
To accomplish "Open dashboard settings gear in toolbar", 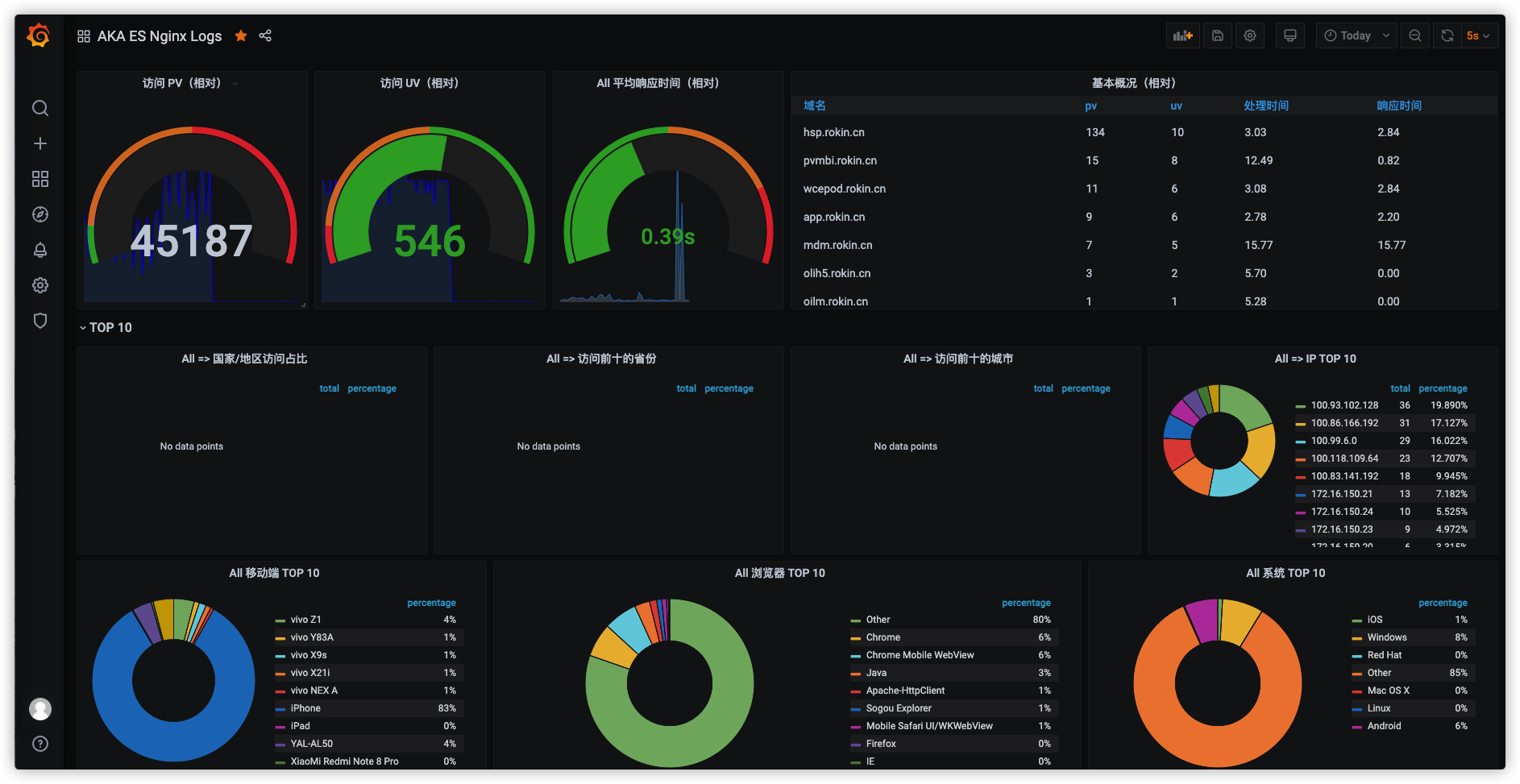I will tap(1250, 35).
